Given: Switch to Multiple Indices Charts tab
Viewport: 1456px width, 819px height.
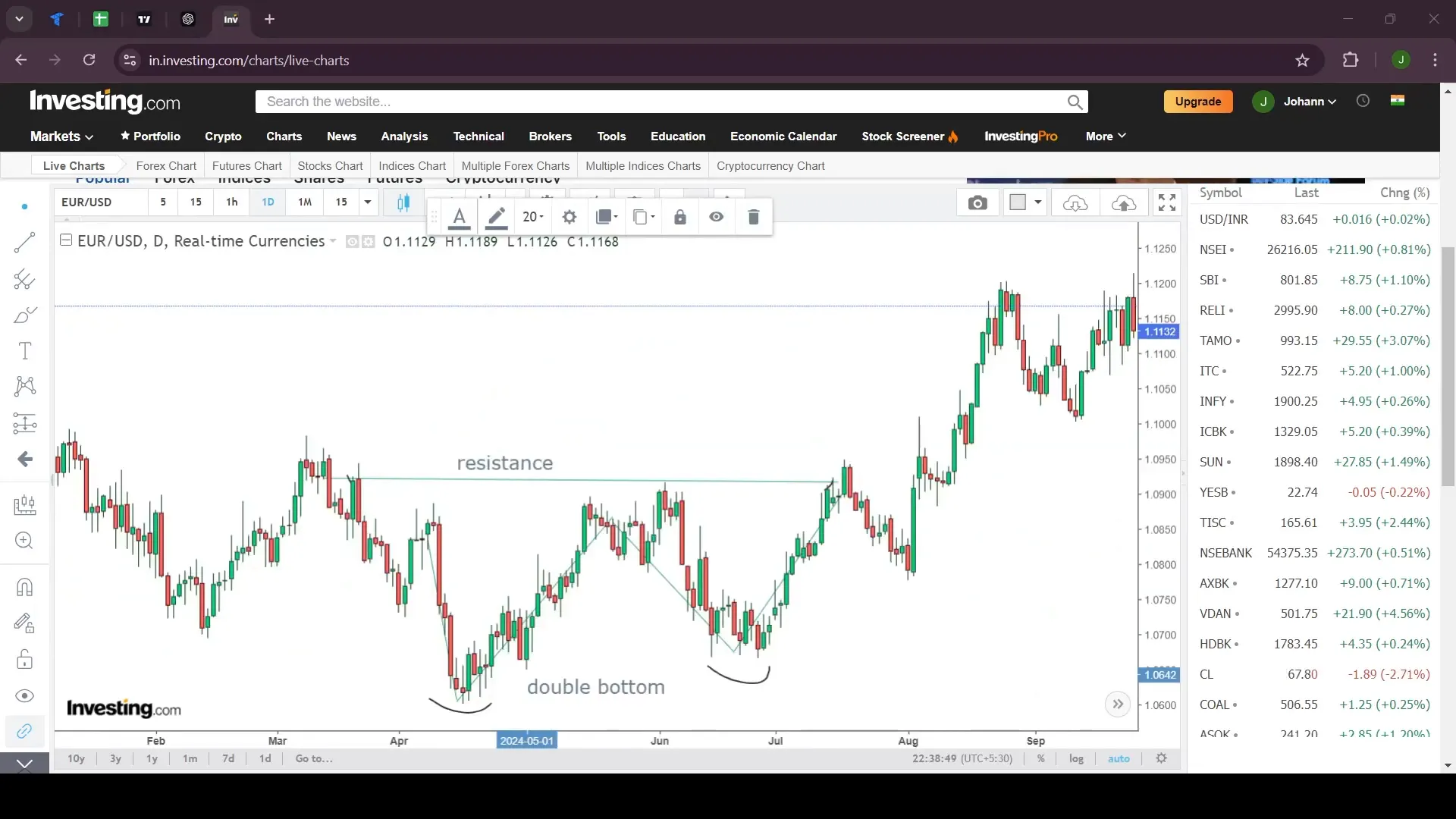Looking at the screenshot, I should tap(643, 166).
